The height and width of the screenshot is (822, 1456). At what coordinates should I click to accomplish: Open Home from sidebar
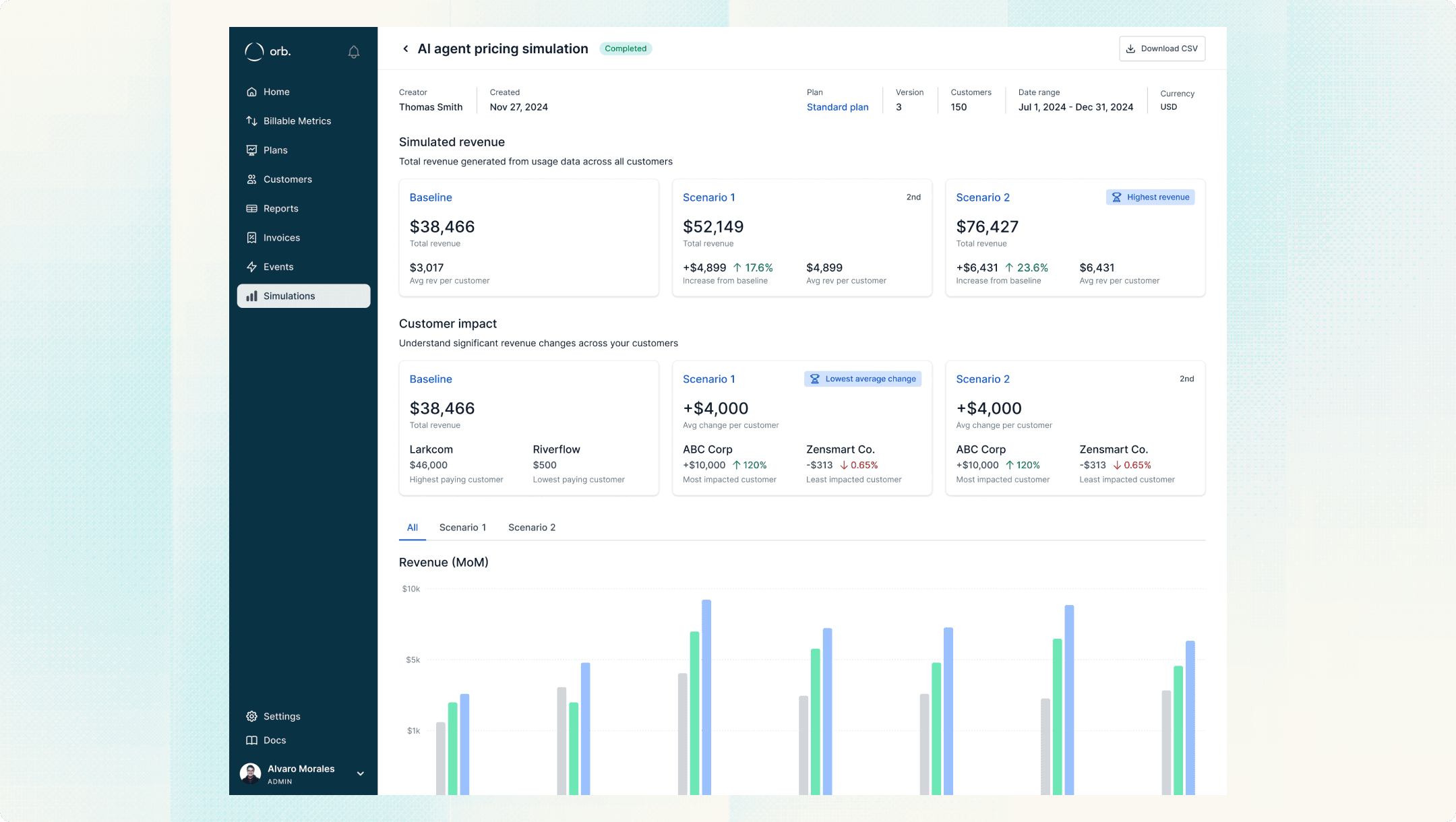click(x=276, y=92)
